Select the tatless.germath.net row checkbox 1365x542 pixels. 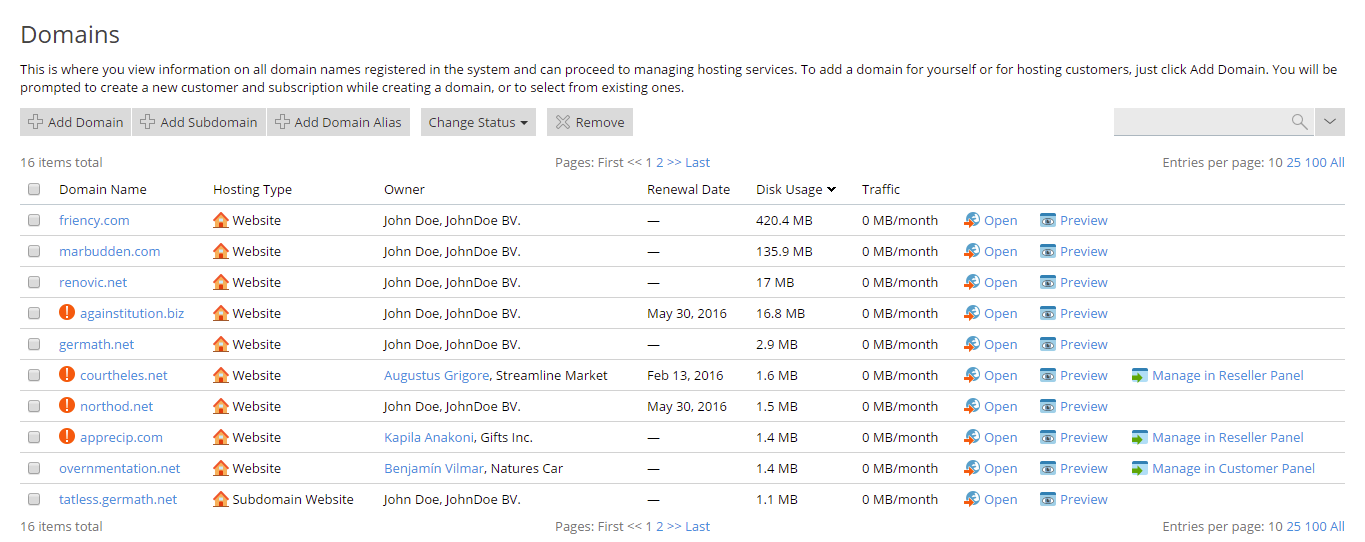pyautogui.click(x=34, y=499)
